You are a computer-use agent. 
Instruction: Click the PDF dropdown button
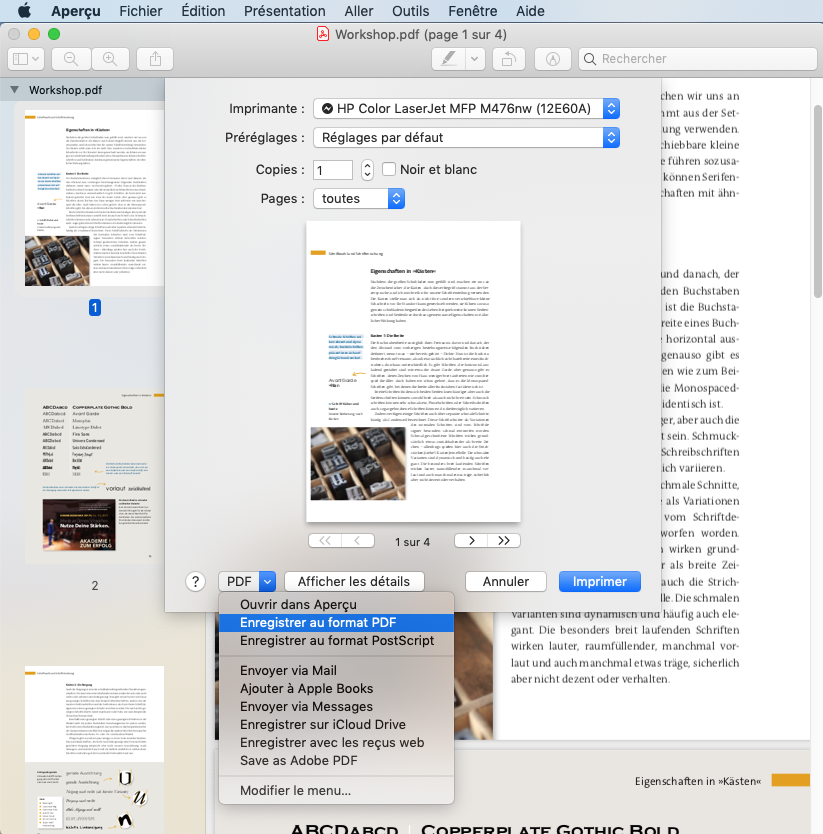point(247,581)
